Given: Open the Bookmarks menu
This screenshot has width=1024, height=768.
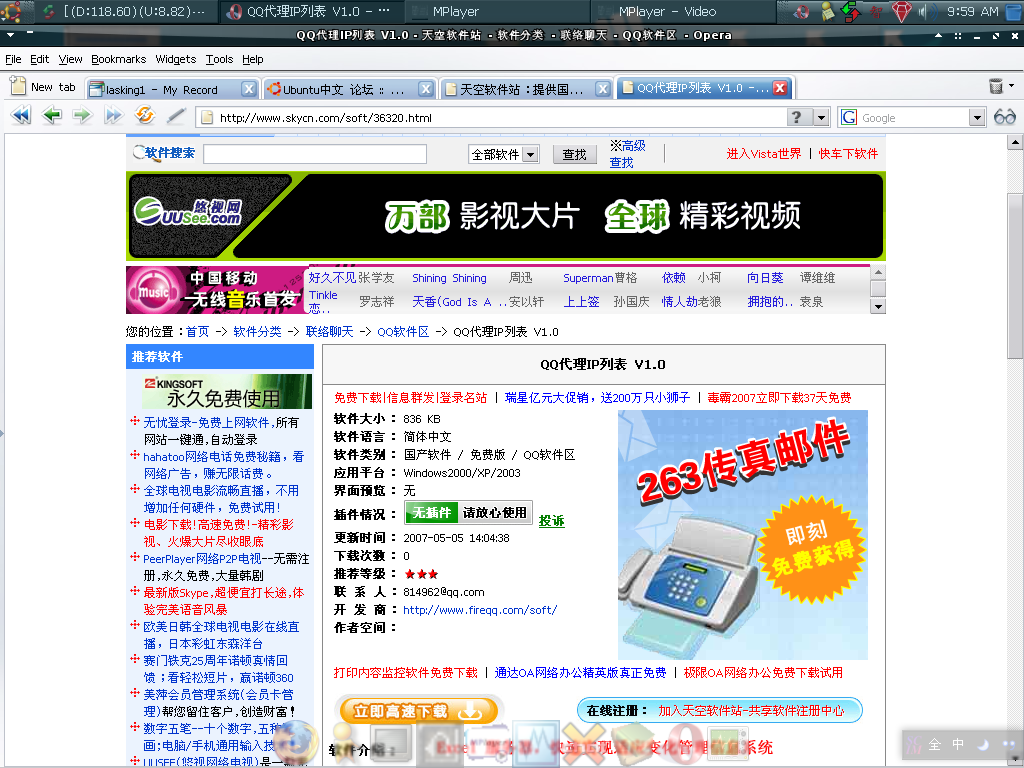Looking at the screenshot, I should point(119,59).
